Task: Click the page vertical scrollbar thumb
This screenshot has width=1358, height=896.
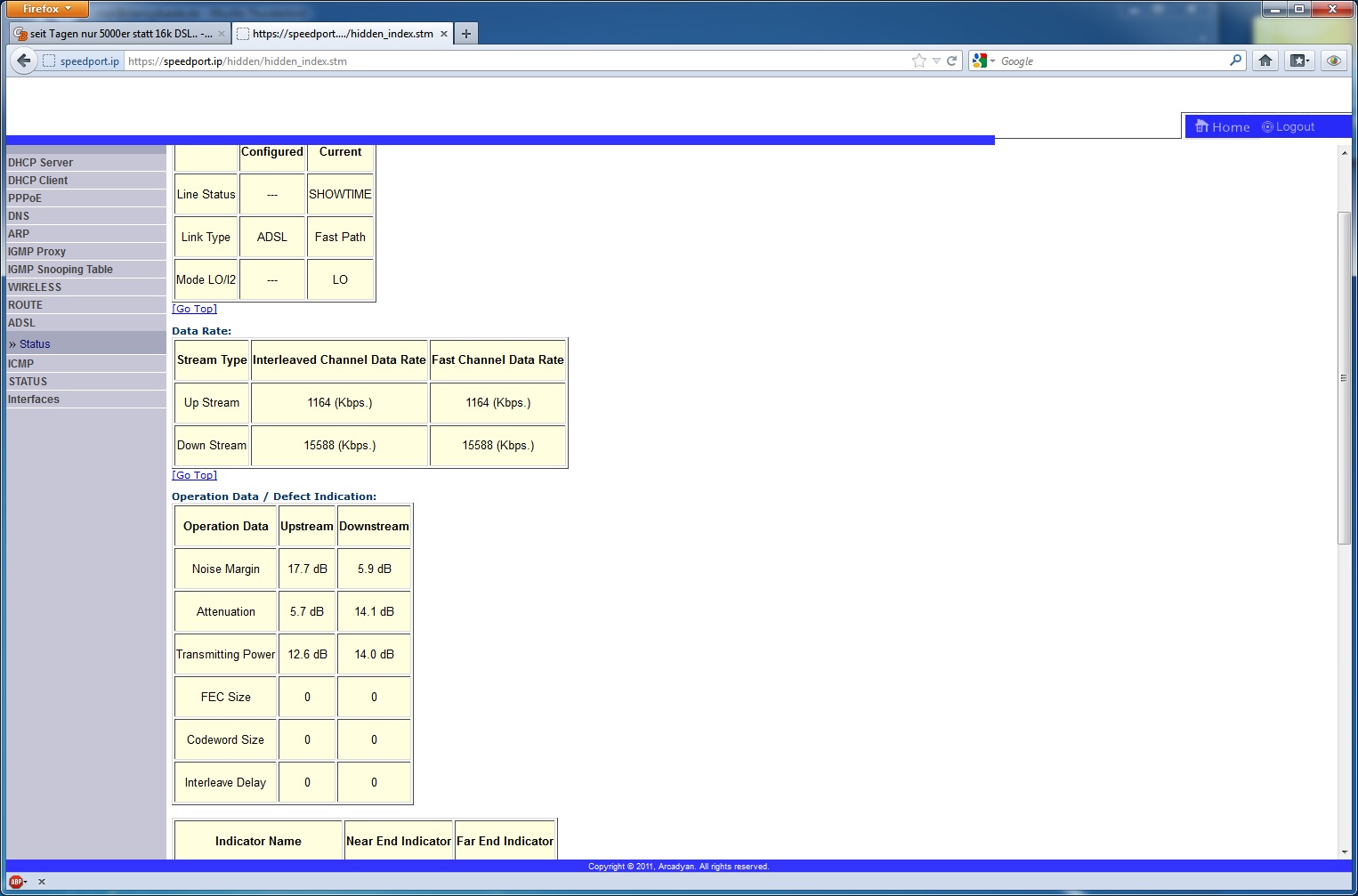Action: coord(1344,378)
